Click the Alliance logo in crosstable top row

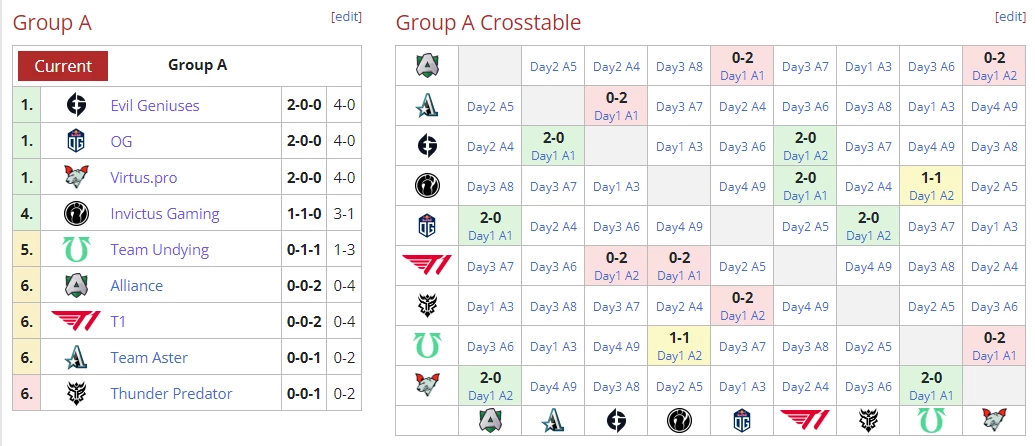(427, 66)
